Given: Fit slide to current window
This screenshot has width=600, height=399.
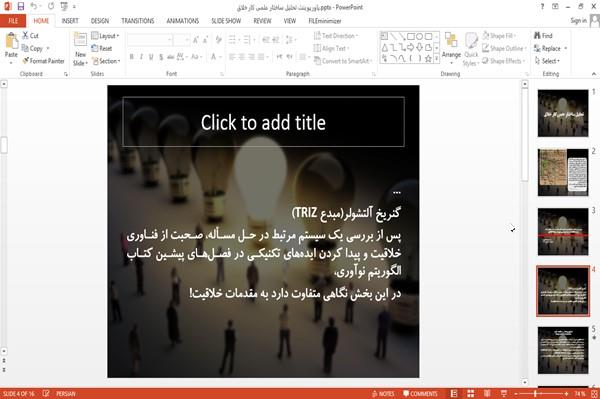Looking at the screenshot, I should (594, 394).
